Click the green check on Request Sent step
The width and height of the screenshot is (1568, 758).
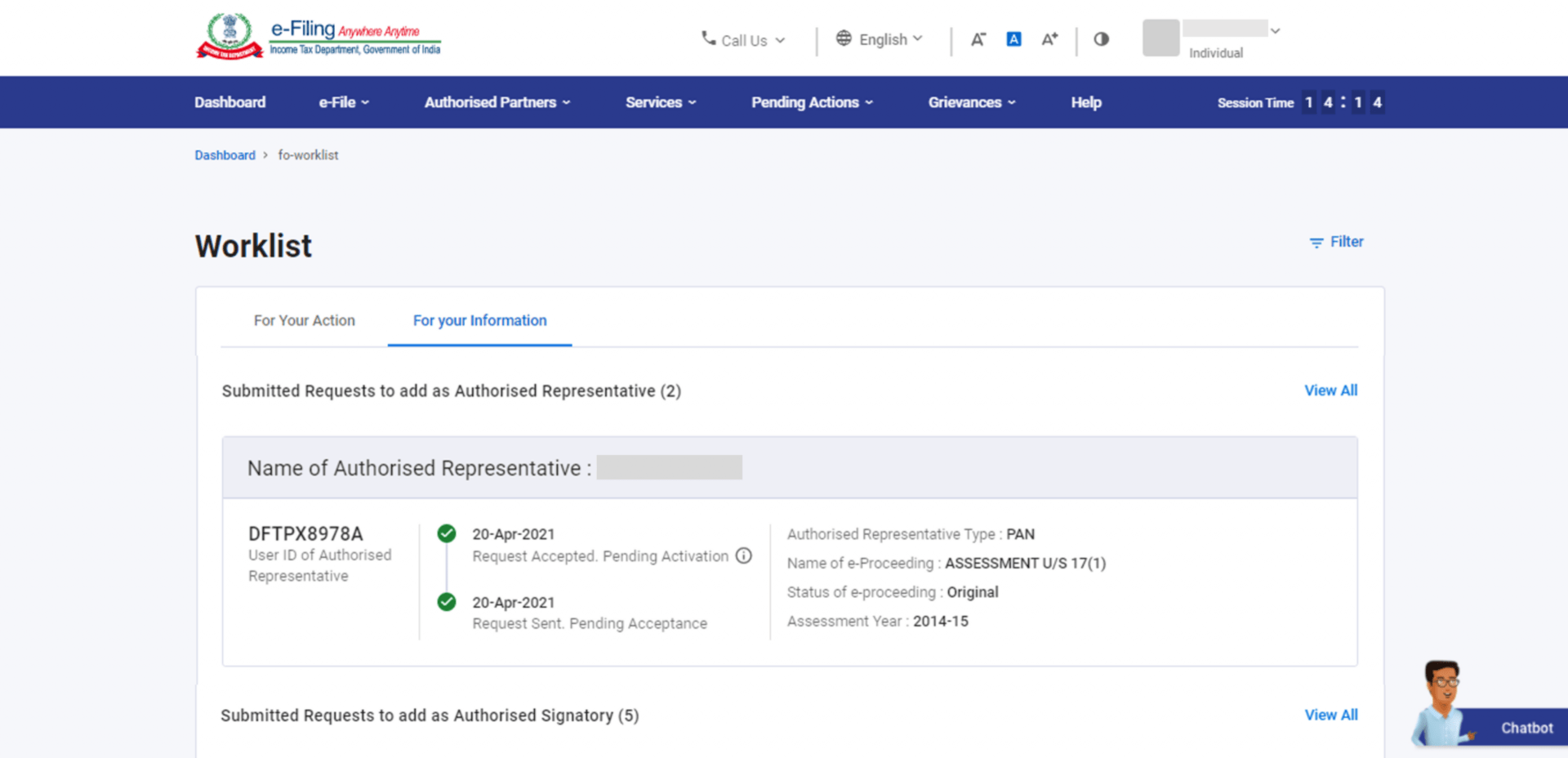(x=447, y=602)
